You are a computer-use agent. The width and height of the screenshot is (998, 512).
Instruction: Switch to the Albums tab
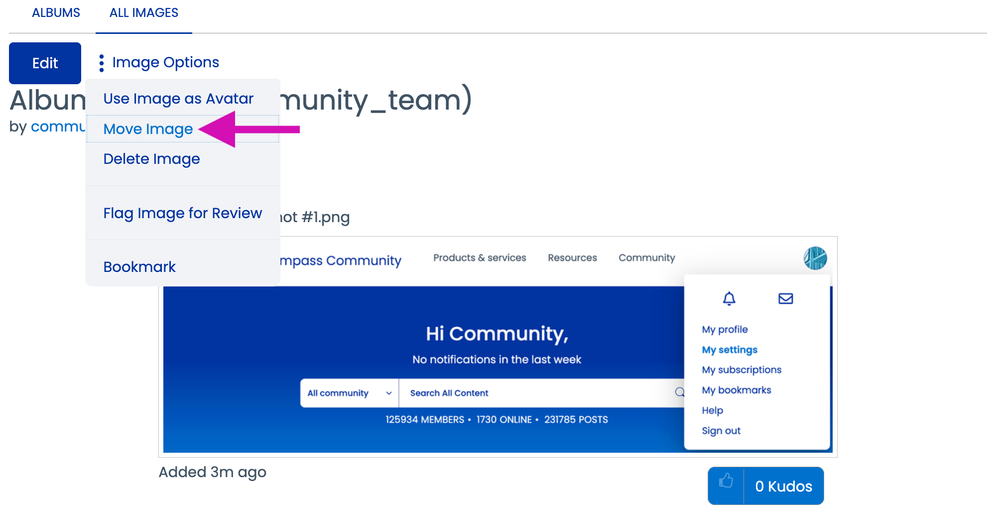click(x=56, y=13)
